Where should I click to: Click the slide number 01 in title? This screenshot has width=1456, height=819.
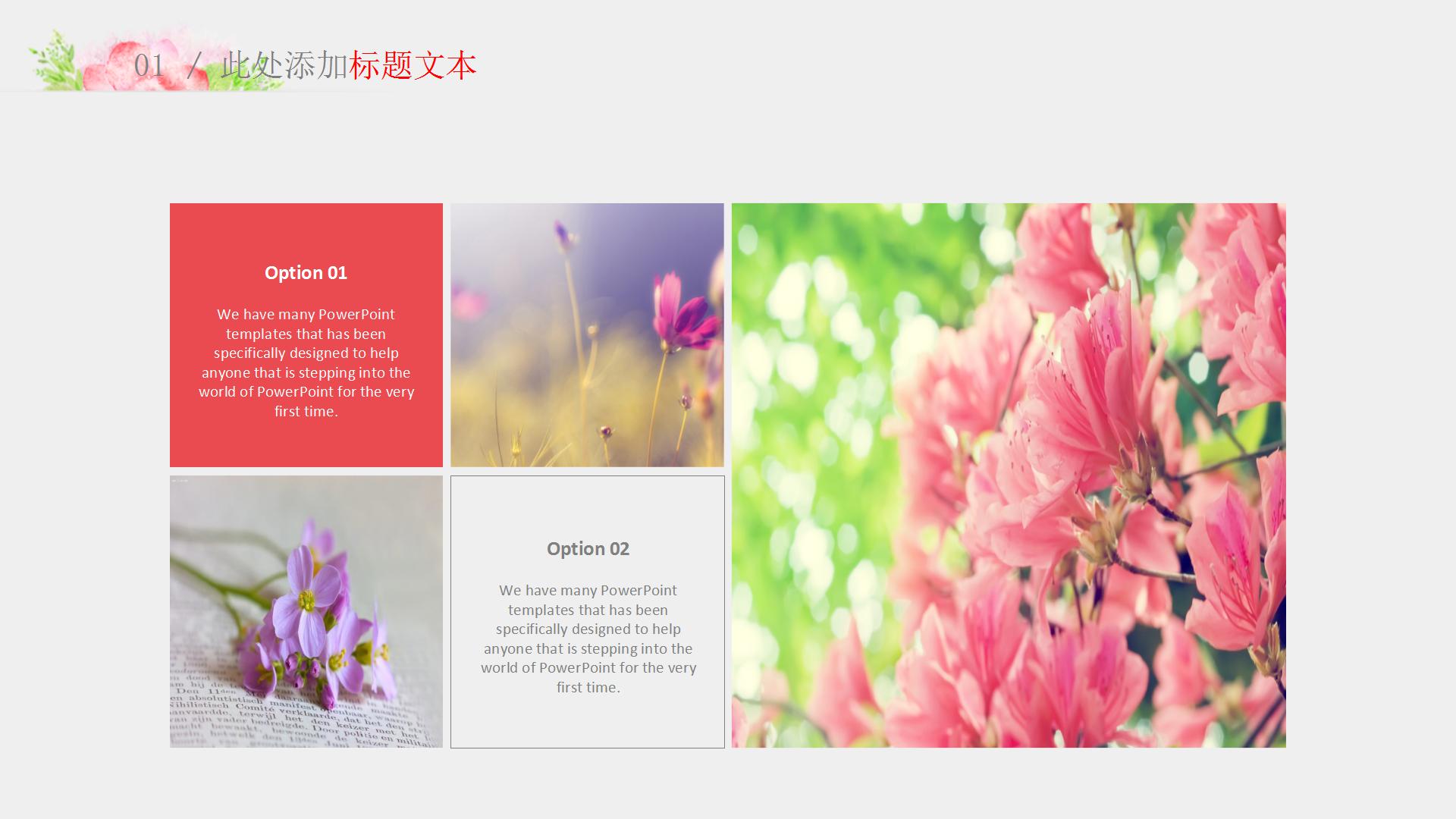[x=149, y=66]
